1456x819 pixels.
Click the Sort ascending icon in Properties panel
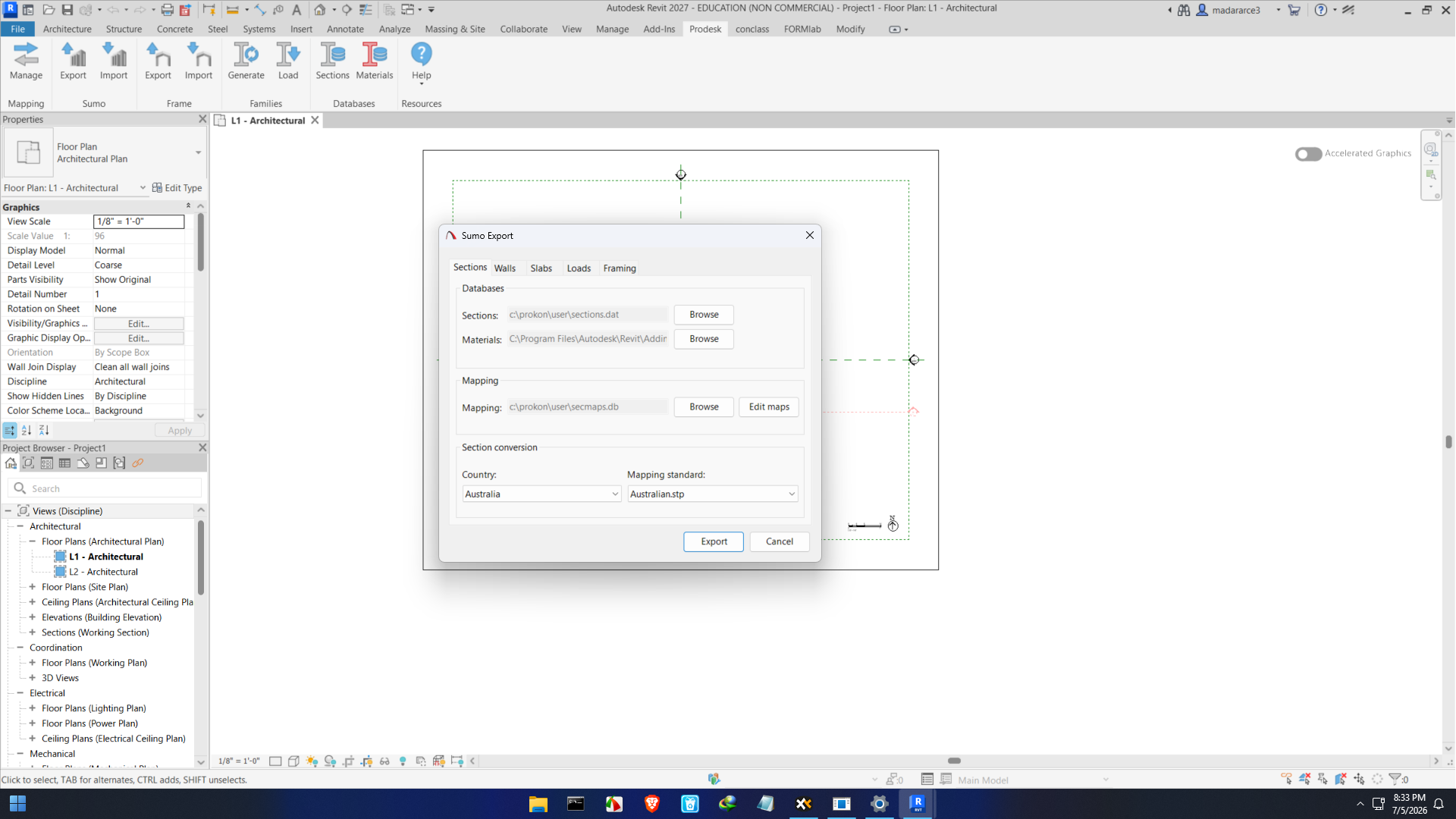coord(27,430)
